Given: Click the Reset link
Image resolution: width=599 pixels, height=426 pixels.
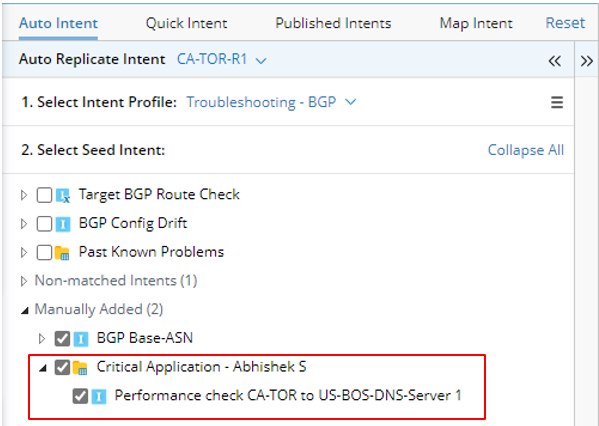Looking at the screenshot, I should tap(565, 23).
